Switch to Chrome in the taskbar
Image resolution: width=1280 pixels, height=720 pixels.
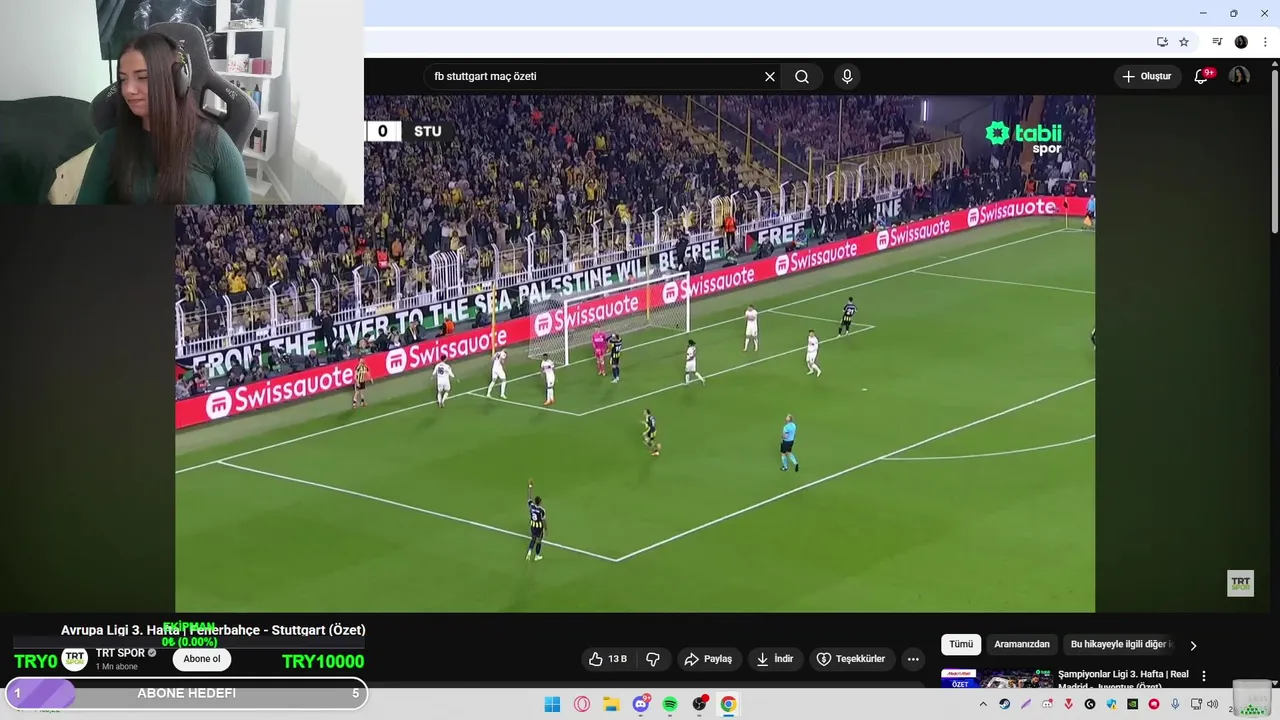729,704
